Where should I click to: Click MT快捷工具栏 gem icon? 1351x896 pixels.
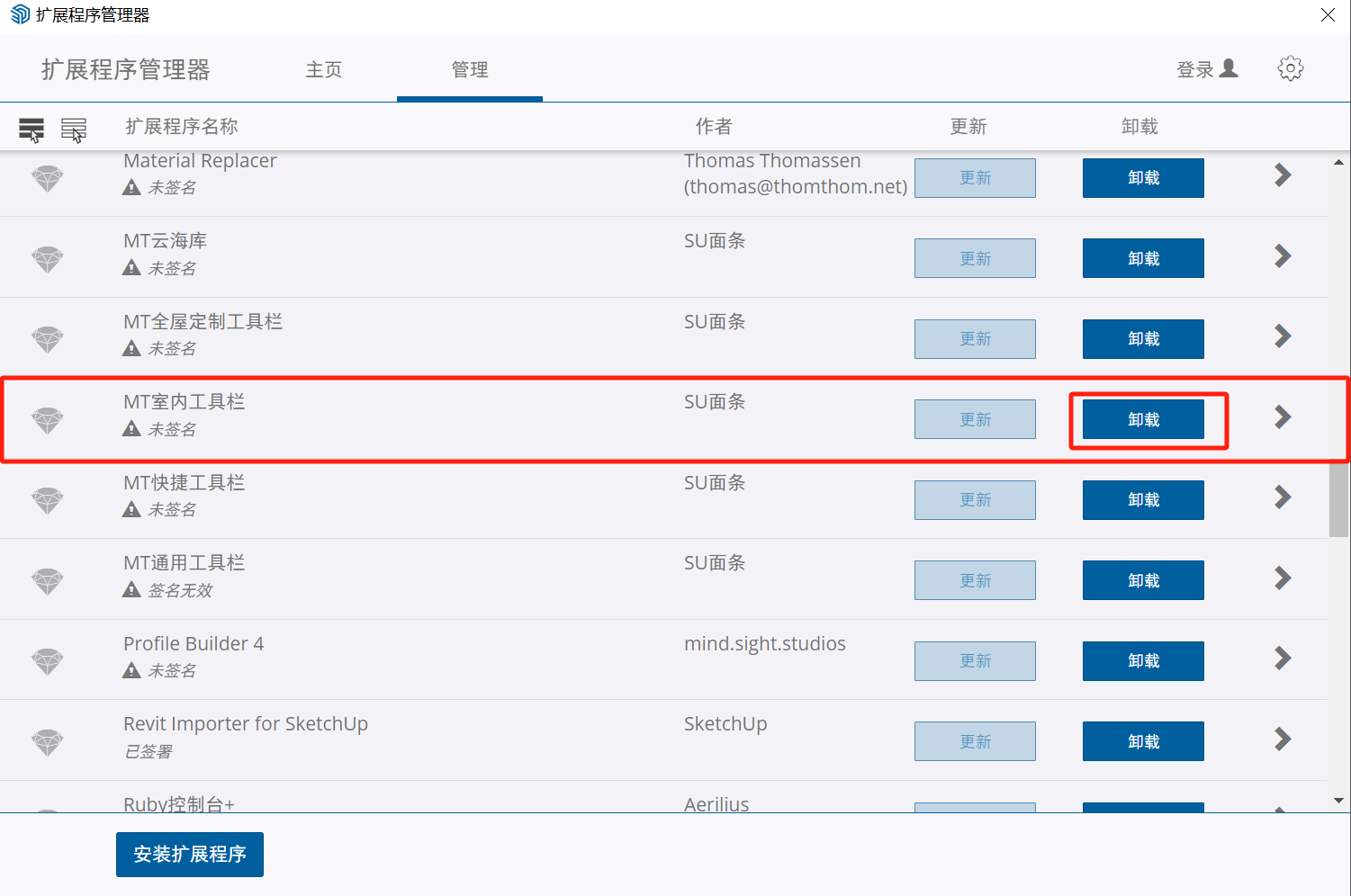click(x=48, y=500)
